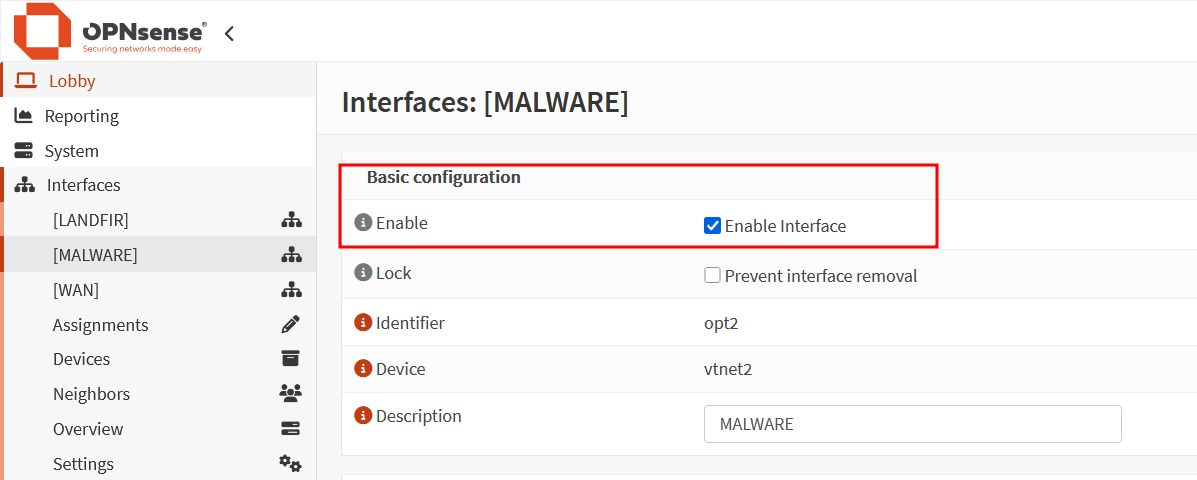Click the pencil icon next to Assignments

[290, 324]
